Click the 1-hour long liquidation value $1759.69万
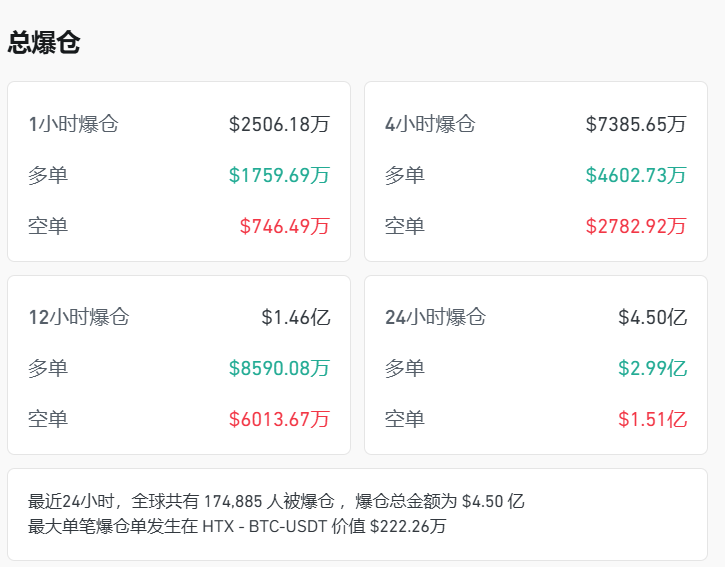Image resolution: width=725 pixels, height=567 pixels. pos(279,175)
